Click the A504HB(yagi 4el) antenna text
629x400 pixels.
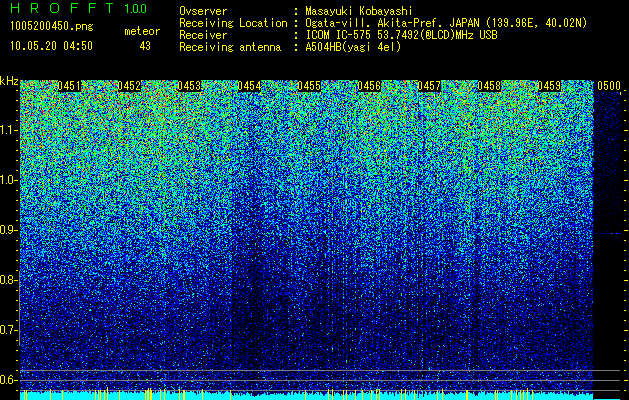coord(353,47)
